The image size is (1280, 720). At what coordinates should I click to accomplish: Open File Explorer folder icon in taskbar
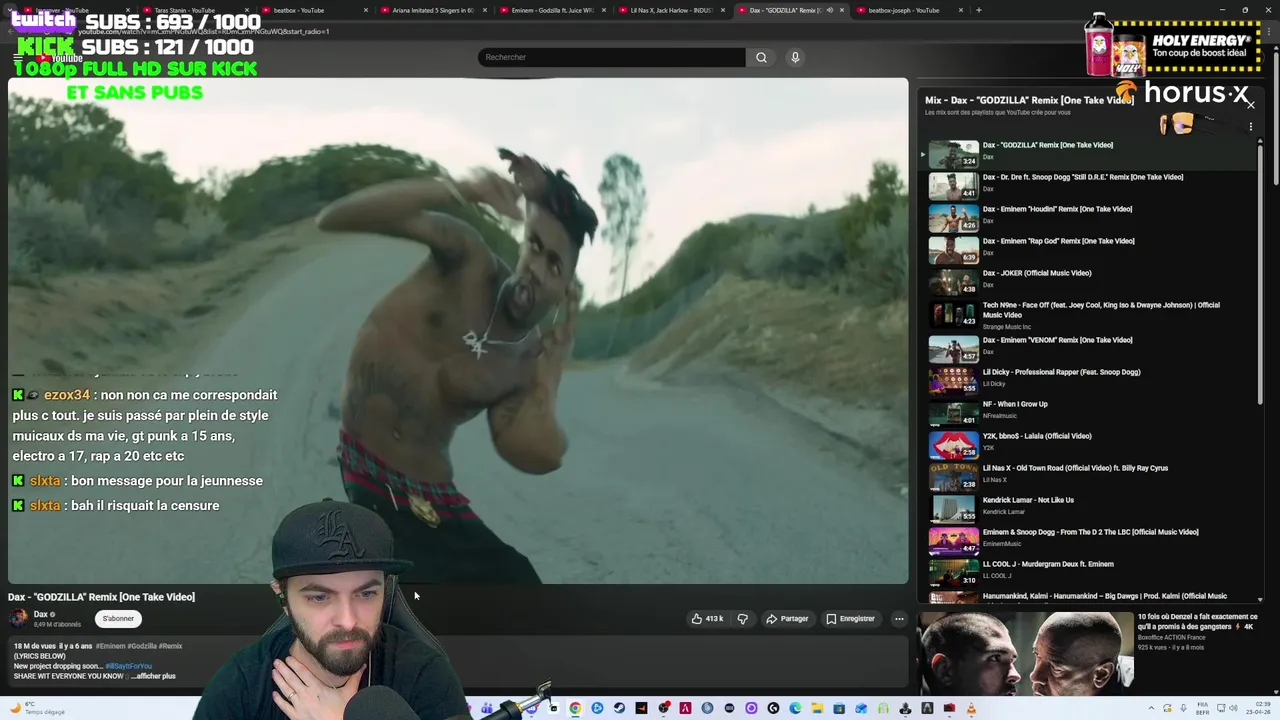click(x=817, y=708)
